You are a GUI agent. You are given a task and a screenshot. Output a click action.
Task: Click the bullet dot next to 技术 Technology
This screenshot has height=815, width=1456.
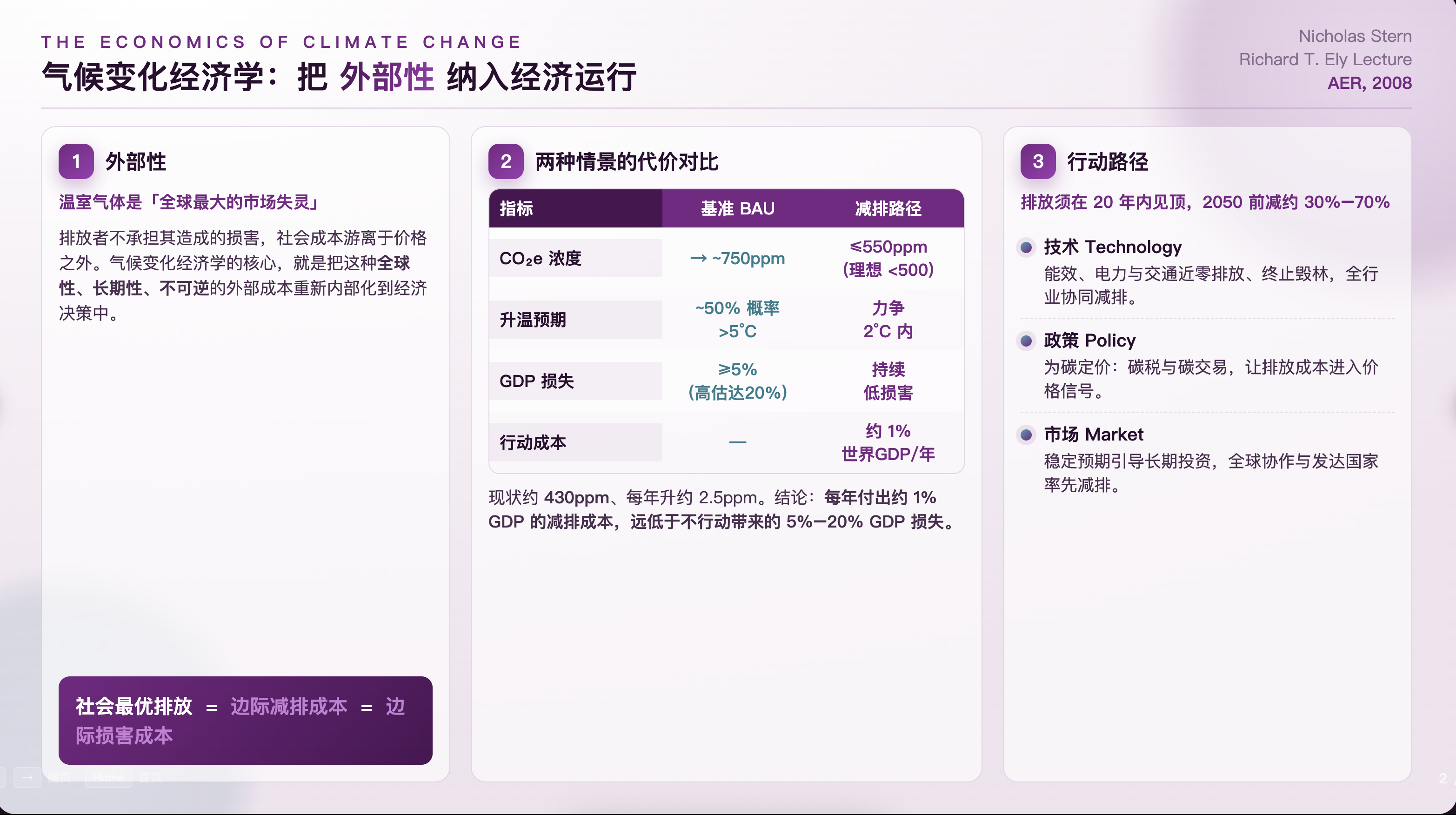click(1026, 247)
